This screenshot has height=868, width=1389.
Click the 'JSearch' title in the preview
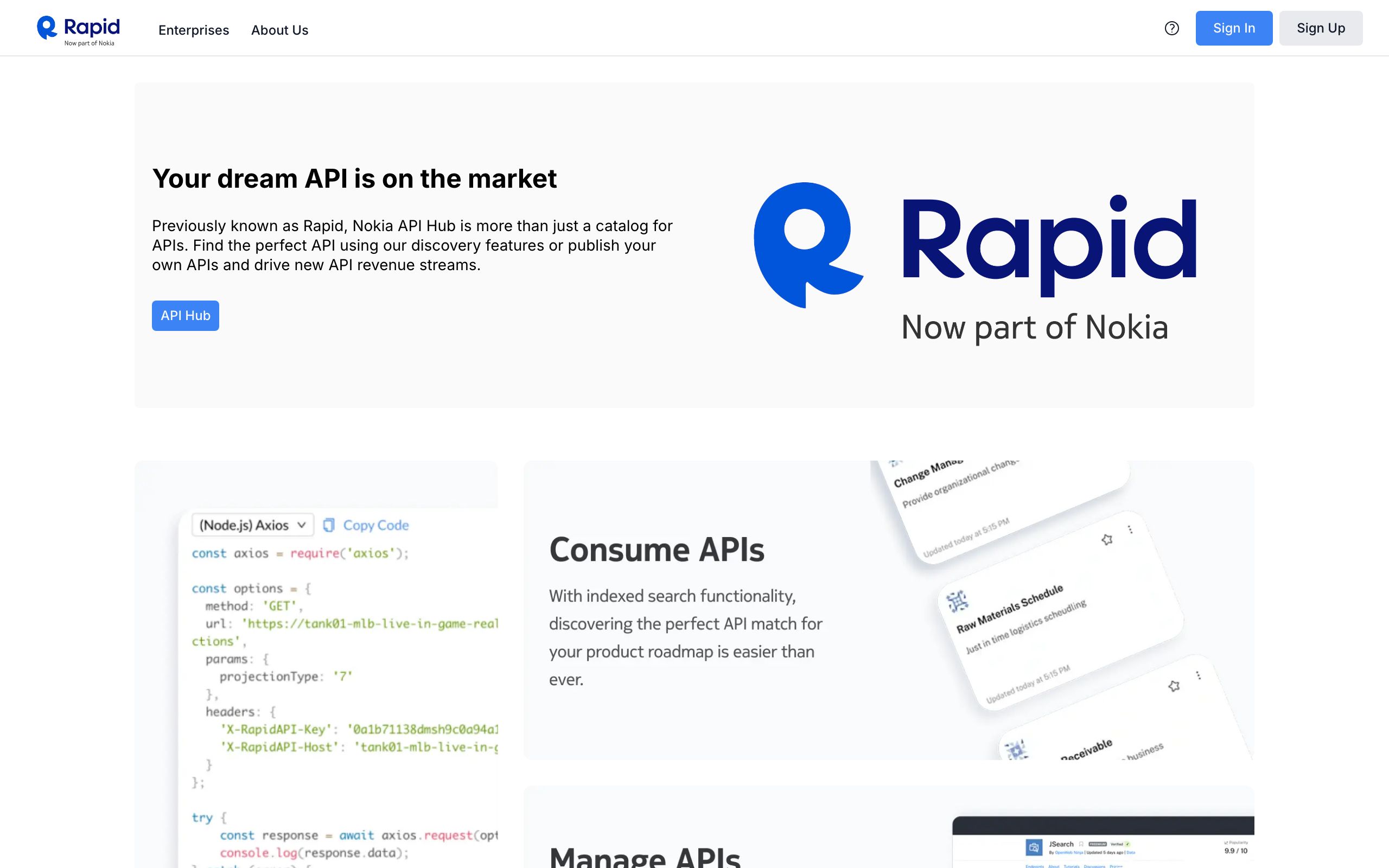pyautogui.click(x=1061, y=844)
